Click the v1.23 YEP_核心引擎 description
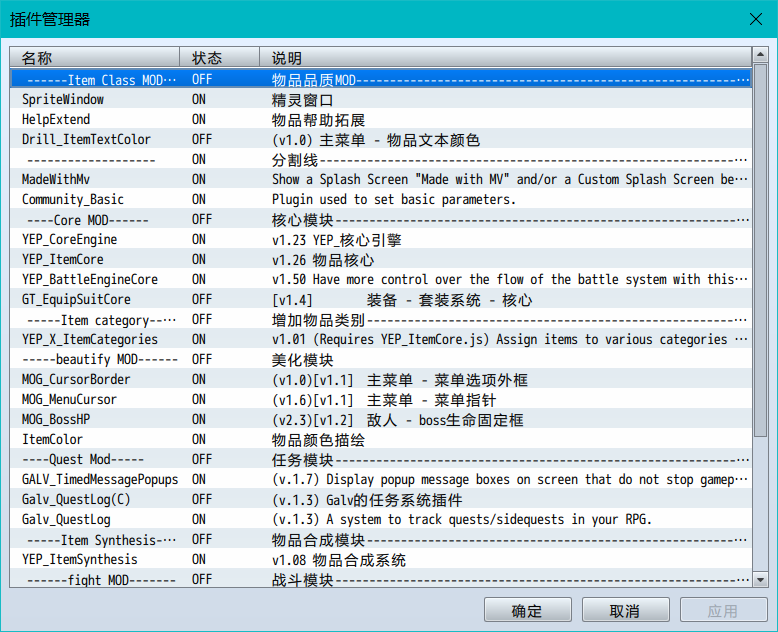Screen dimensions: 778x632 (336, 240)
